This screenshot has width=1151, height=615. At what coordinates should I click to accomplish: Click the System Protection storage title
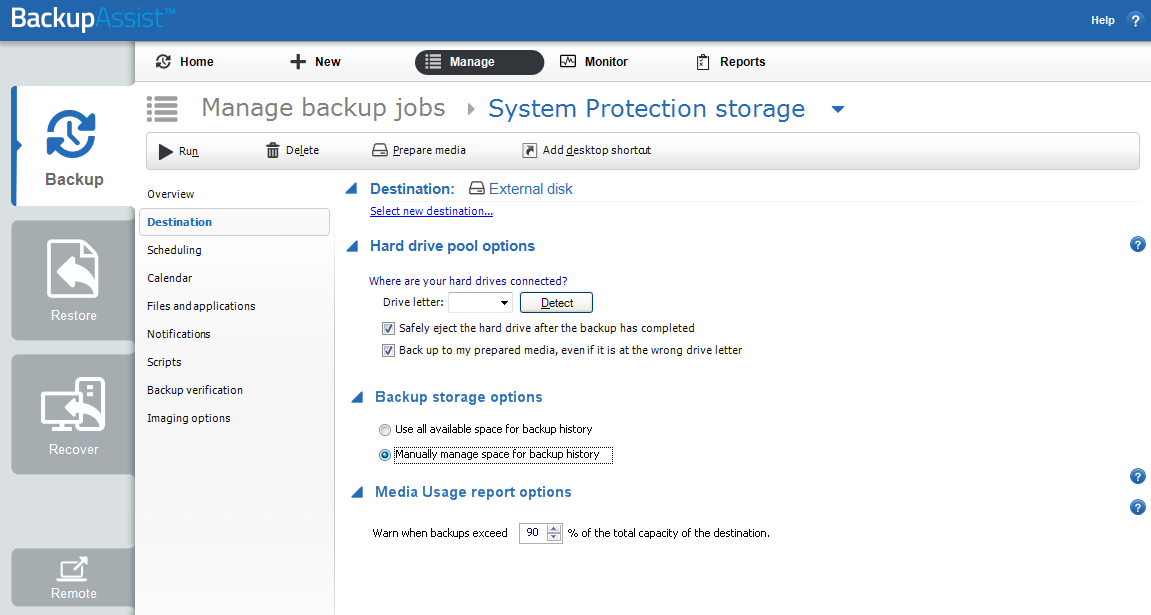coord(647,109)
